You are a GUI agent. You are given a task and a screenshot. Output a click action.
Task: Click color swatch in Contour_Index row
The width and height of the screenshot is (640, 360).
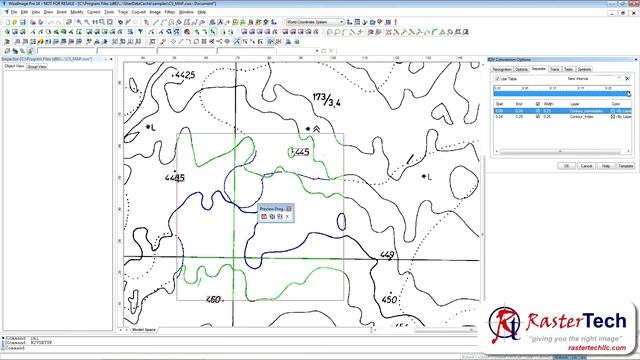[613, 117]
